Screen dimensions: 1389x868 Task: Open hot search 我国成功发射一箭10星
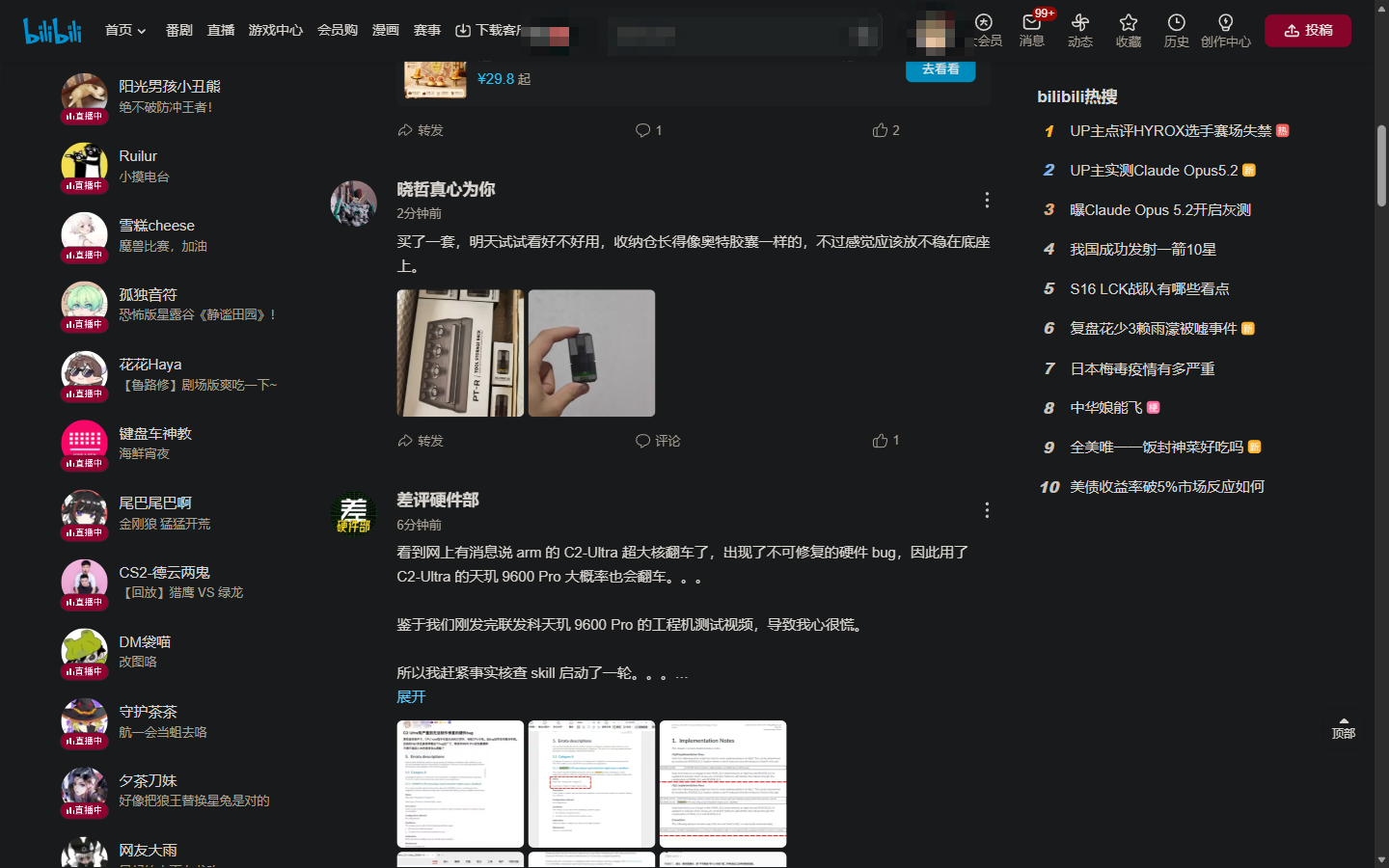click(x=1143, y=250)
